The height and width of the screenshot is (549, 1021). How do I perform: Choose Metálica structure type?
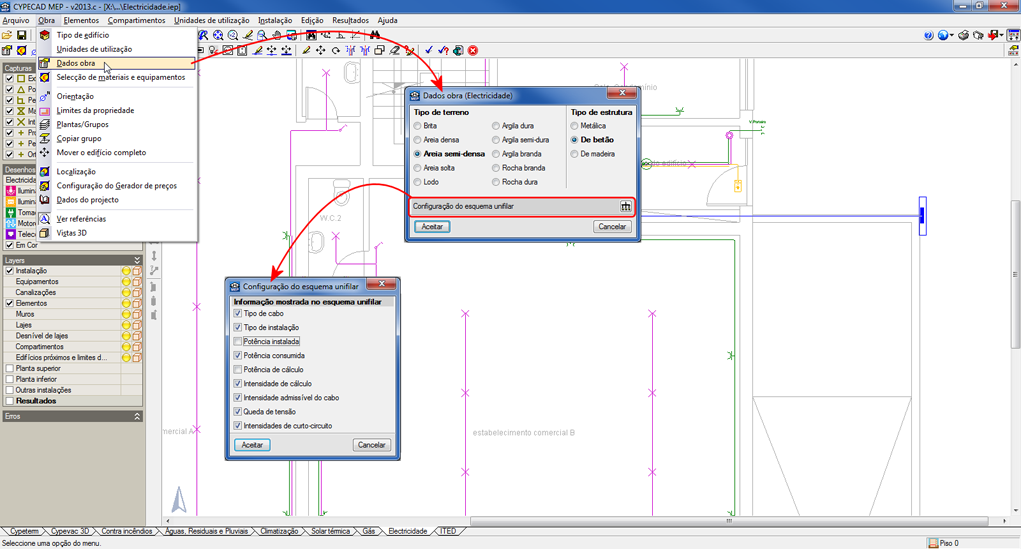coord(574,127)
